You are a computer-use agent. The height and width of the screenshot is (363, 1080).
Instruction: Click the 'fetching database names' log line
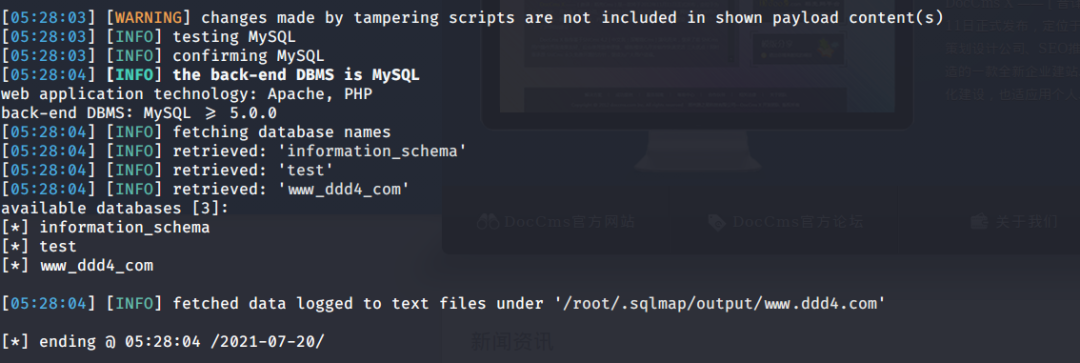[x=196, y=132]
